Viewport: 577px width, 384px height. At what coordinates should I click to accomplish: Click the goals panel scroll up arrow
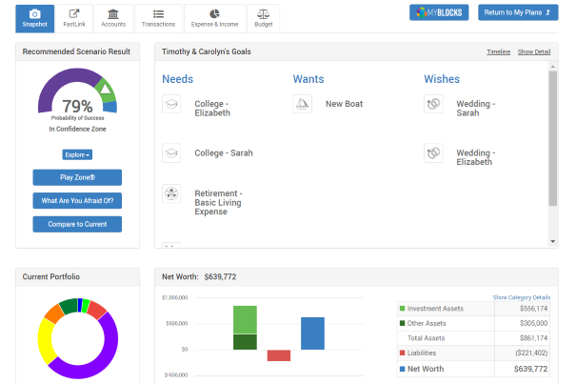[x=553, y=67]
